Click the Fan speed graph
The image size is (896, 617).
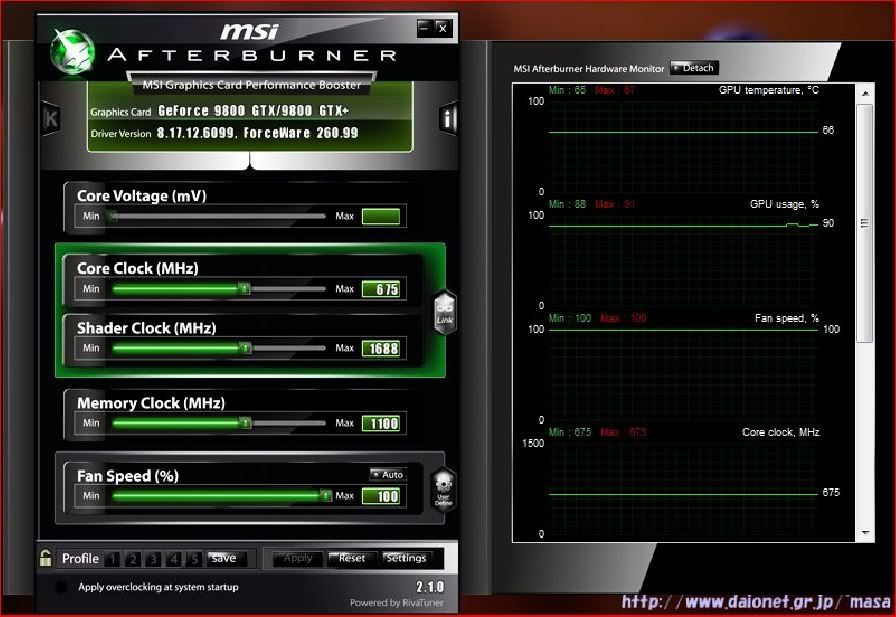click(683, 374)
